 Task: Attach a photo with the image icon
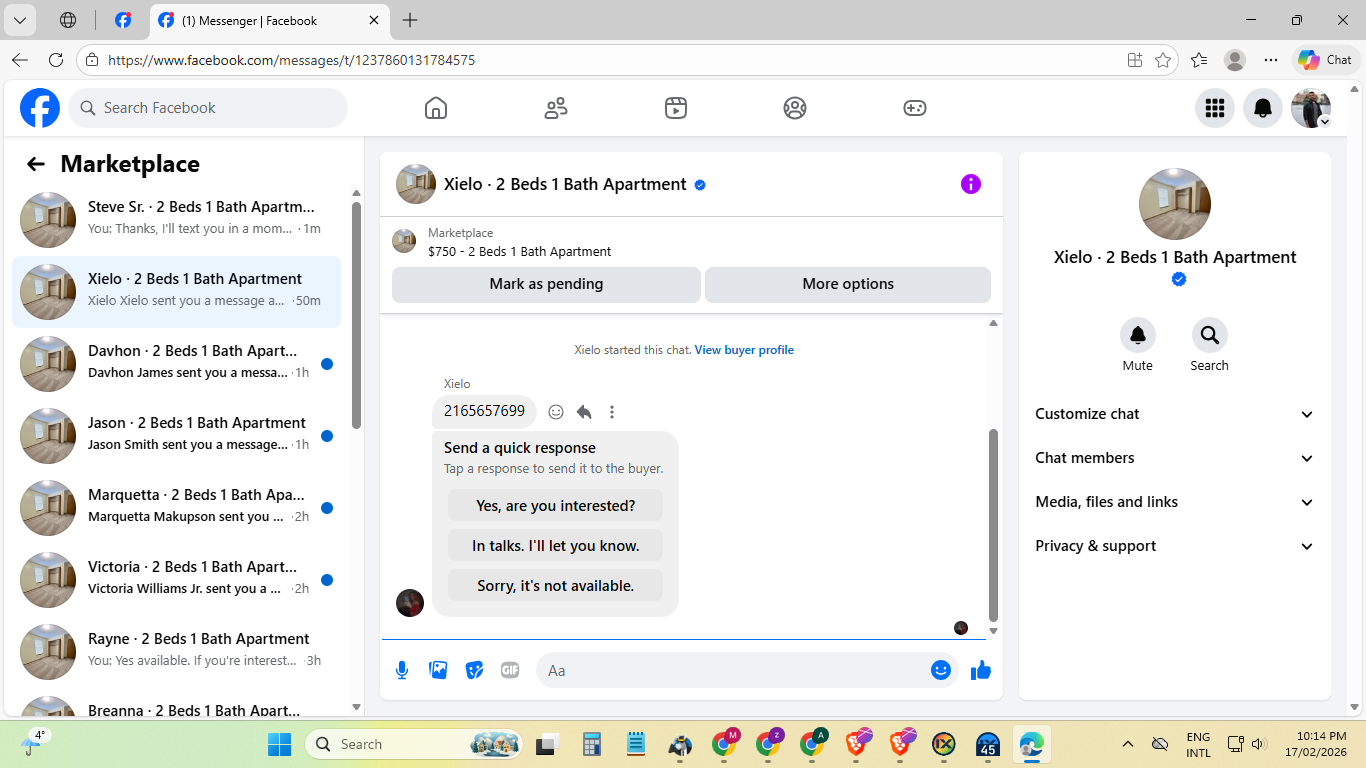438,670
